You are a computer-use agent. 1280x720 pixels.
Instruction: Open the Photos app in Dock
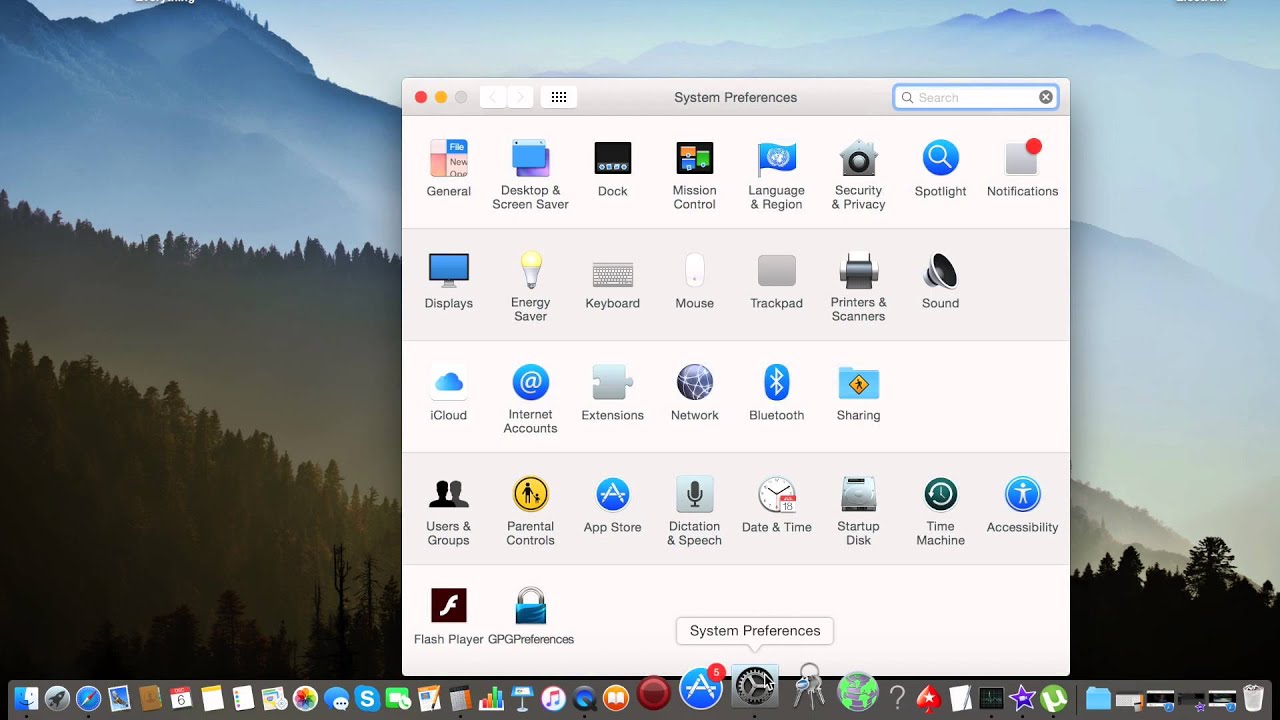pyautogui.click(x=305, y=699)
